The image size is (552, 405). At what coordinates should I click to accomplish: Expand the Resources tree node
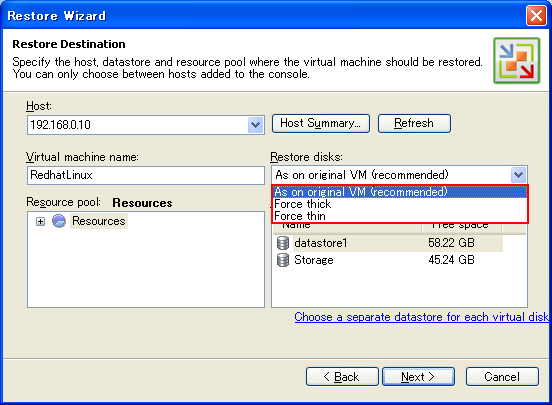40,222
